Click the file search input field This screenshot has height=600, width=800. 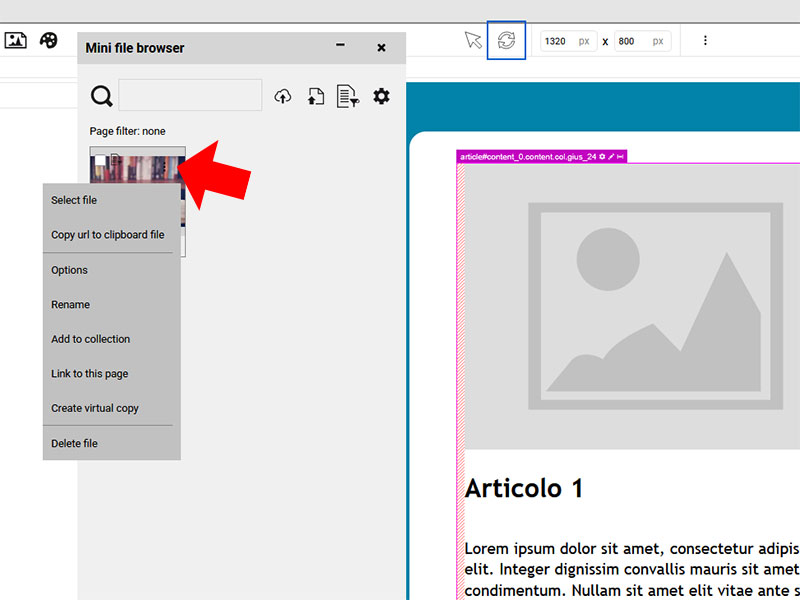click(x=190, y=96)
